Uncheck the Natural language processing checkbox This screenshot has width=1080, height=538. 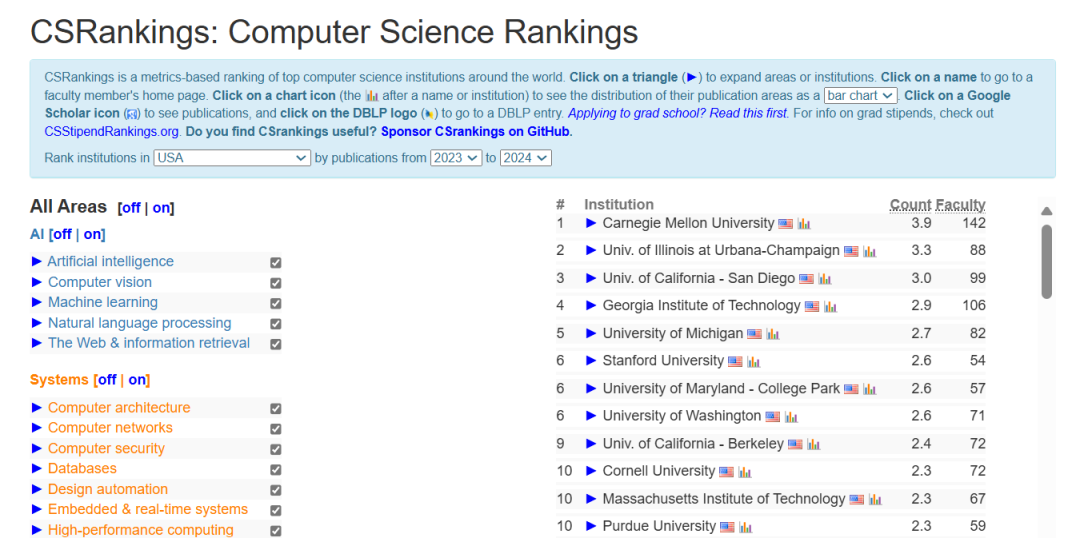pos(276,324)
